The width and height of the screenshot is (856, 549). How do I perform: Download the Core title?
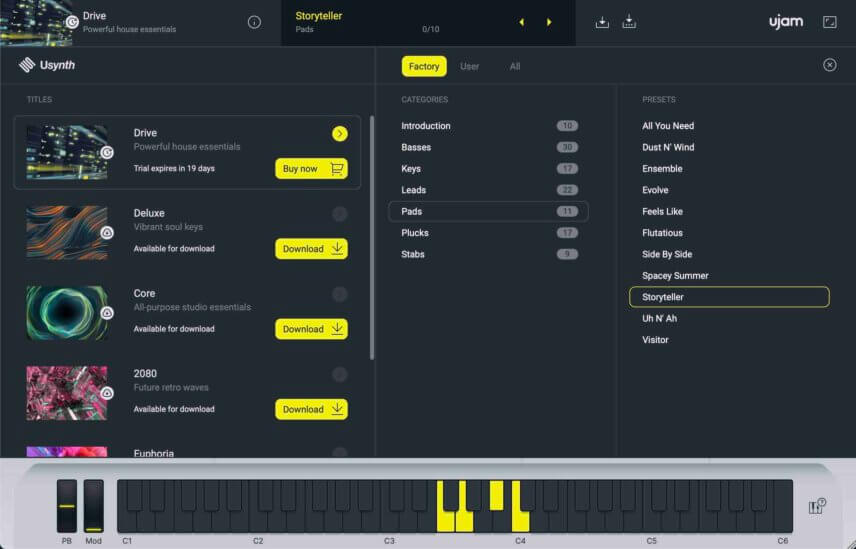[311, 329]
